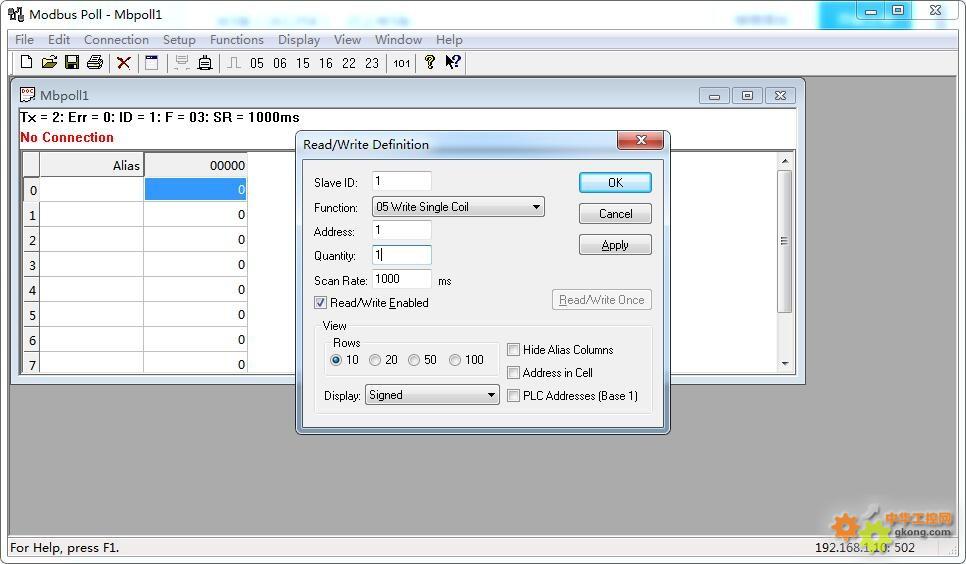Click the Modbus Poll application title icon
The image size is (966, 564).
tap(15, 14)
